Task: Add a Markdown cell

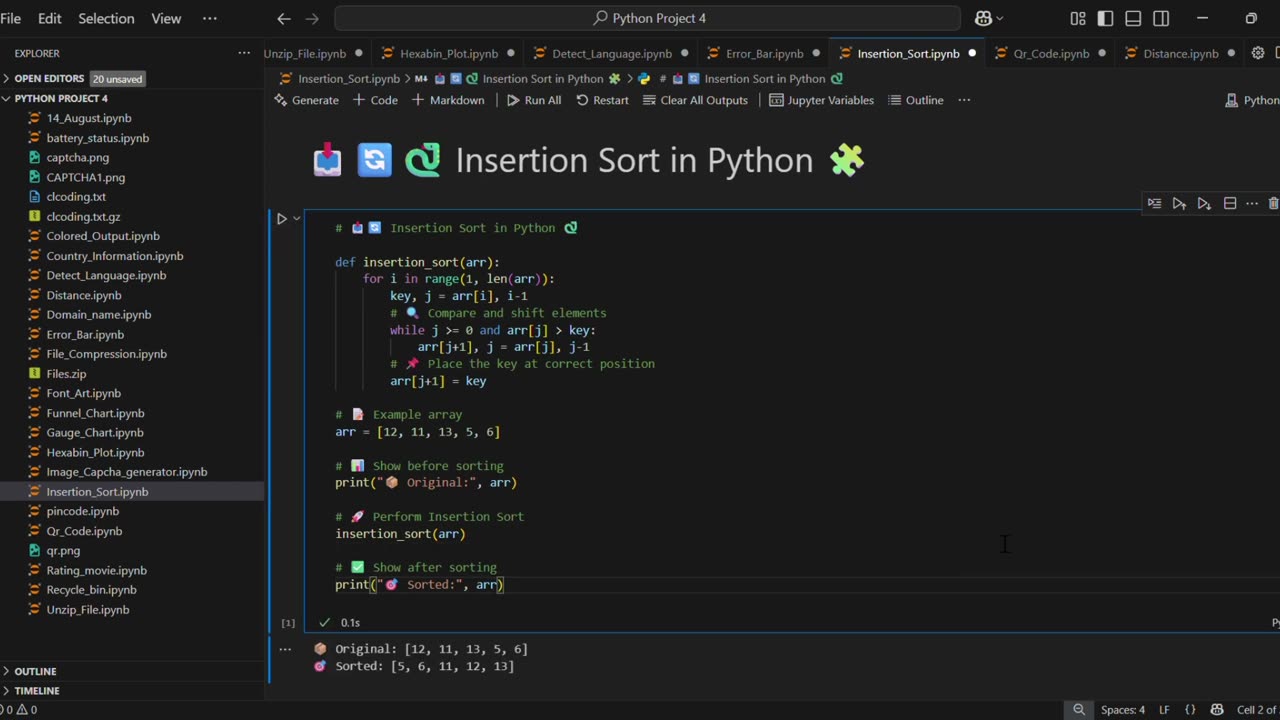Action: pyautogui.click(x=448, y=100)
